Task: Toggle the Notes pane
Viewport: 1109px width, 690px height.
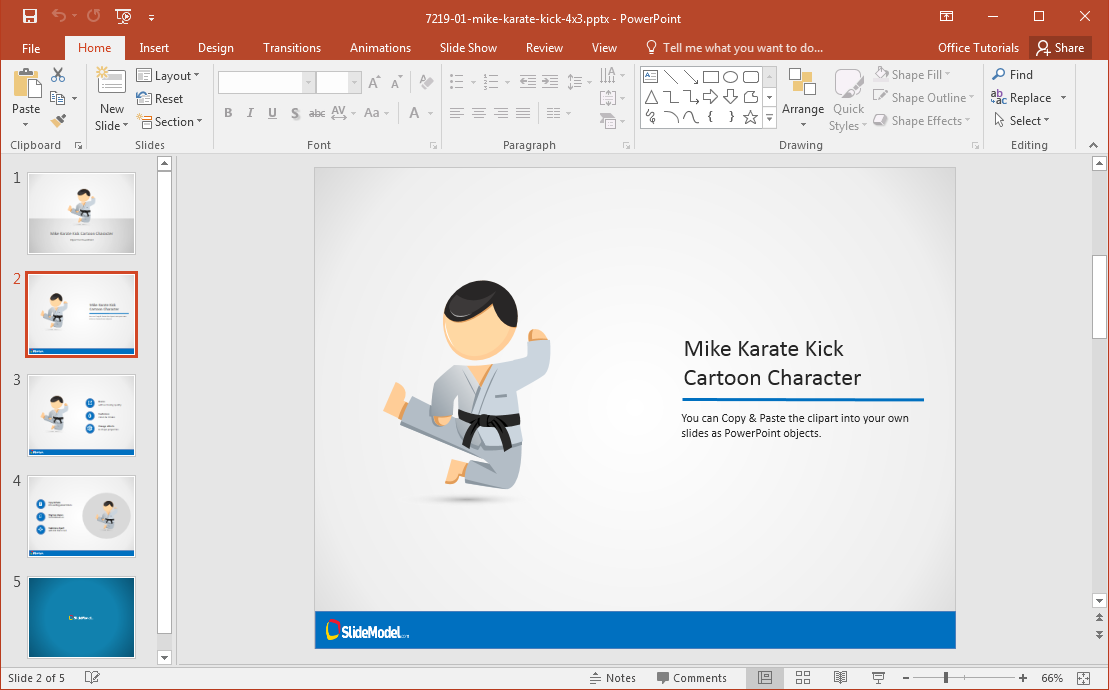Action: click(x=612, y=678)
